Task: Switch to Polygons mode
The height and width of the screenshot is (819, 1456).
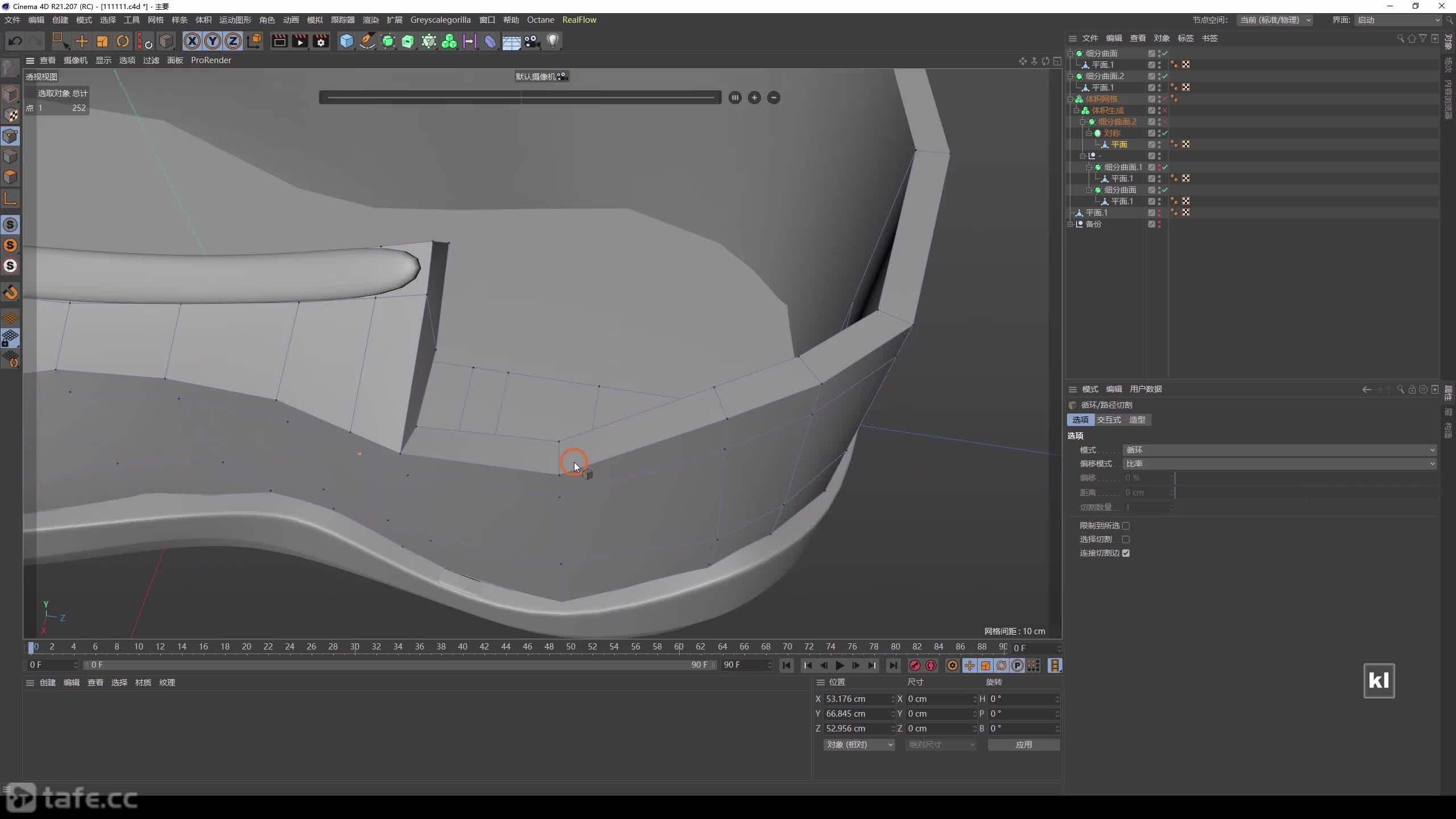Action: tap(10, 177)
